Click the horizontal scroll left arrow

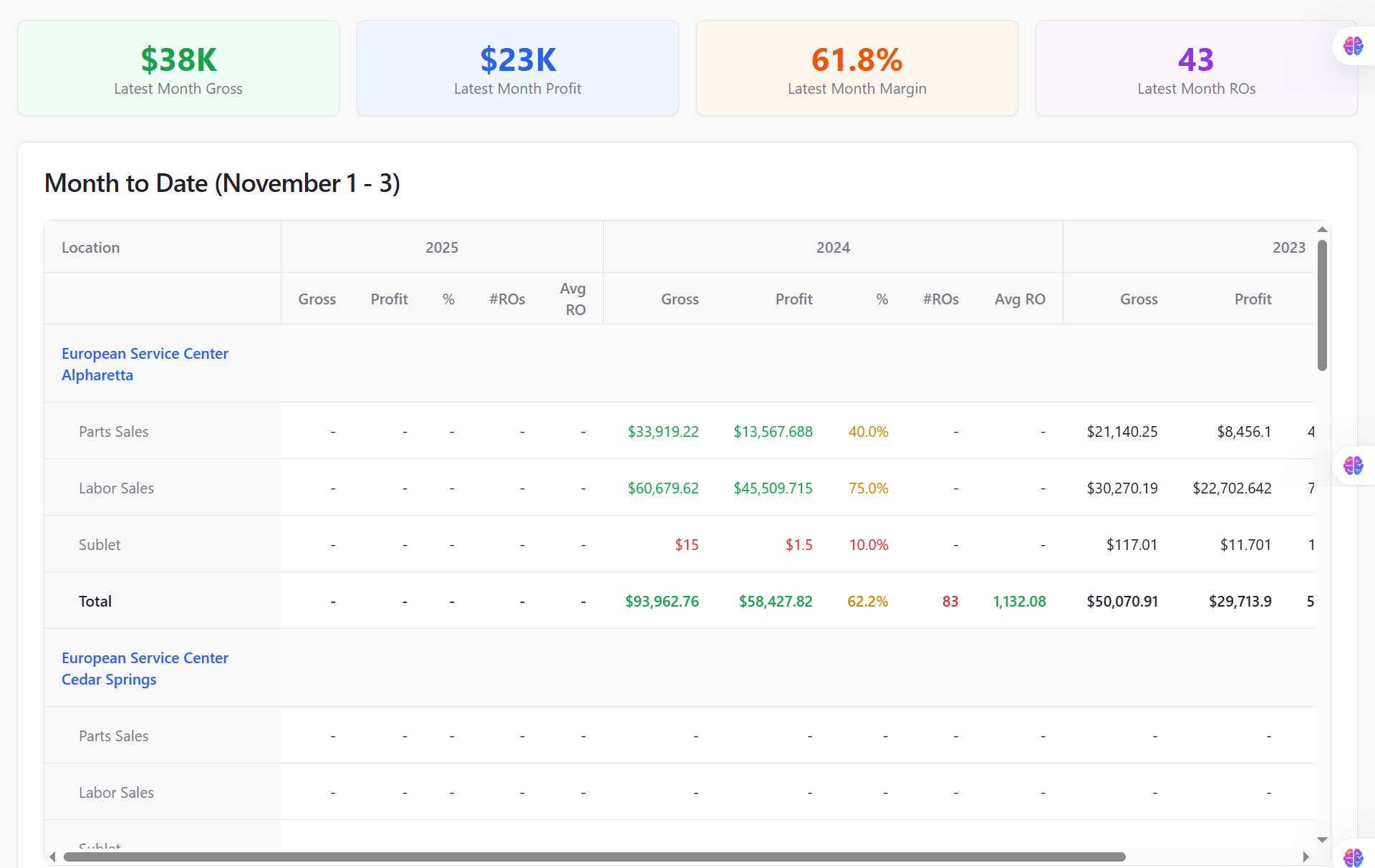tap(52, 857)
